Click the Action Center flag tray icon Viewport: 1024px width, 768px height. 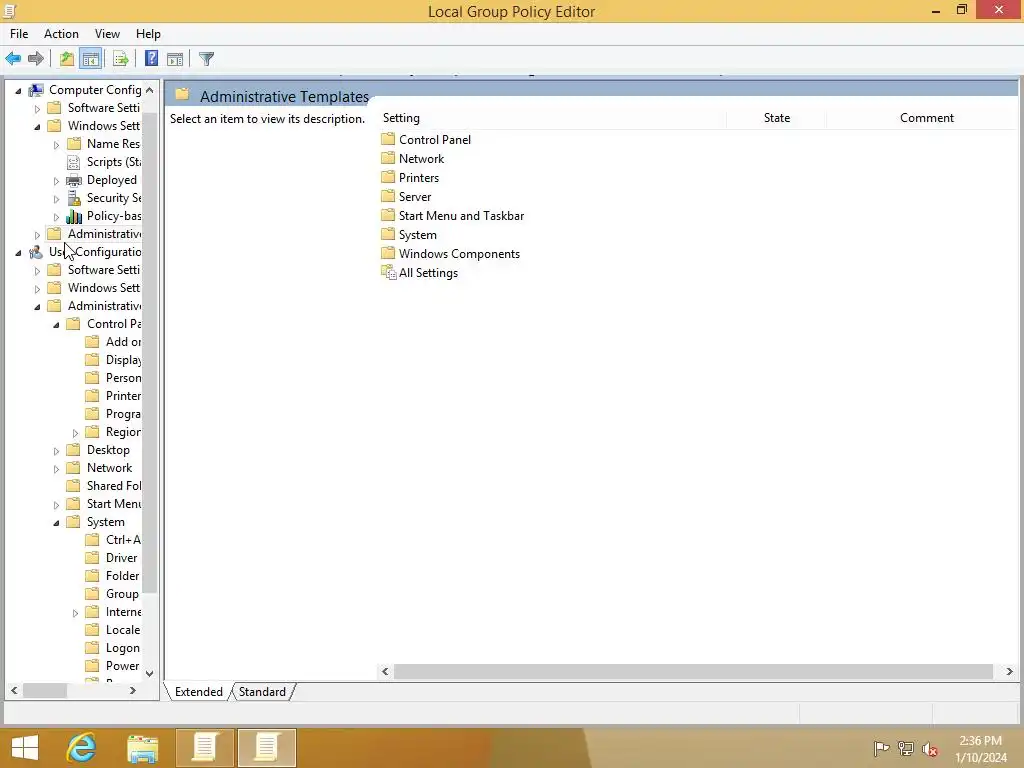pyautogui.click(x=881, y=748)
